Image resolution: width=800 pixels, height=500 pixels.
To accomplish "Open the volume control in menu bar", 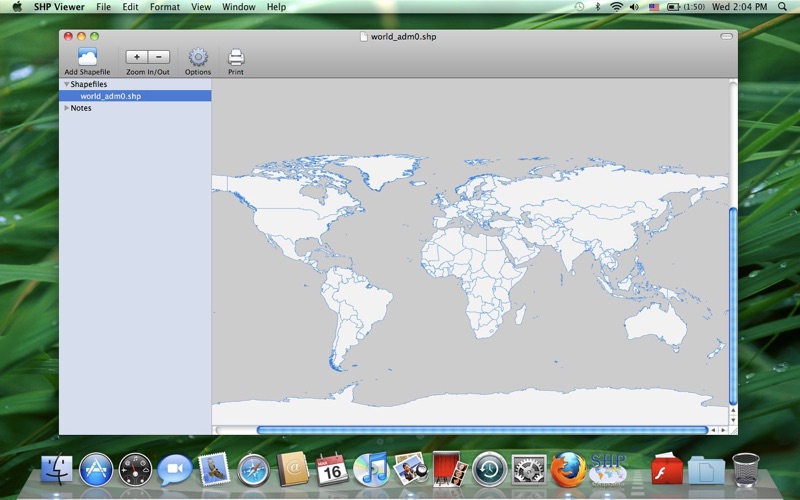I will [x=635, y=7].
